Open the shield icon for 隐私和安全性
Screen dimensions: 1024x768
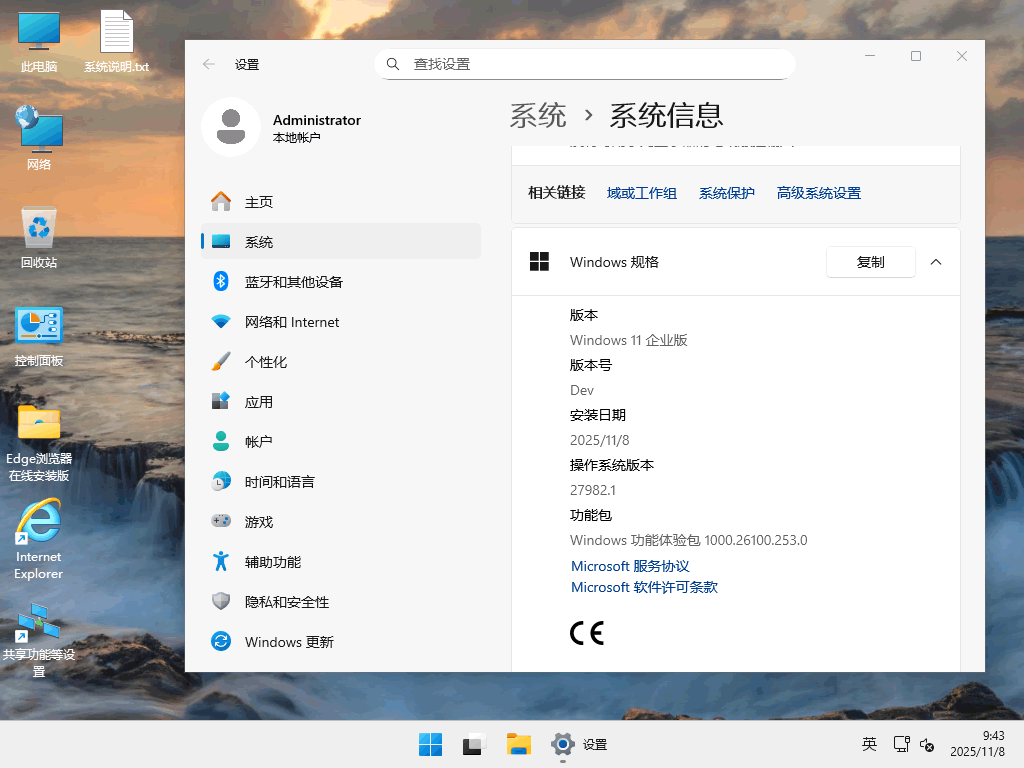point(221,601)
